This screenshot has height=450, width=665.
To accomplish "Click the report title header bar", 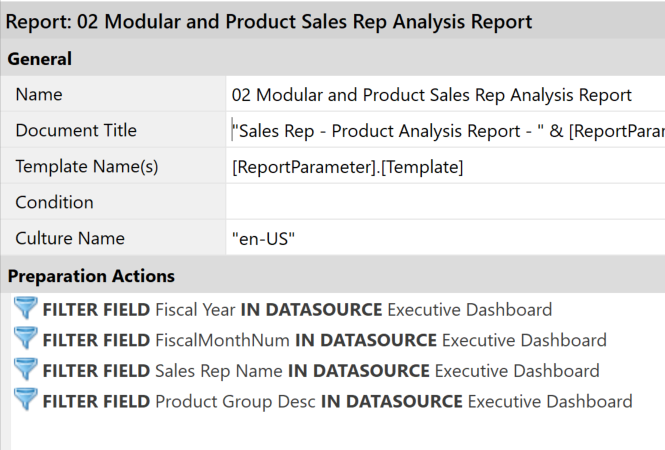I will (x=270, y=21).
